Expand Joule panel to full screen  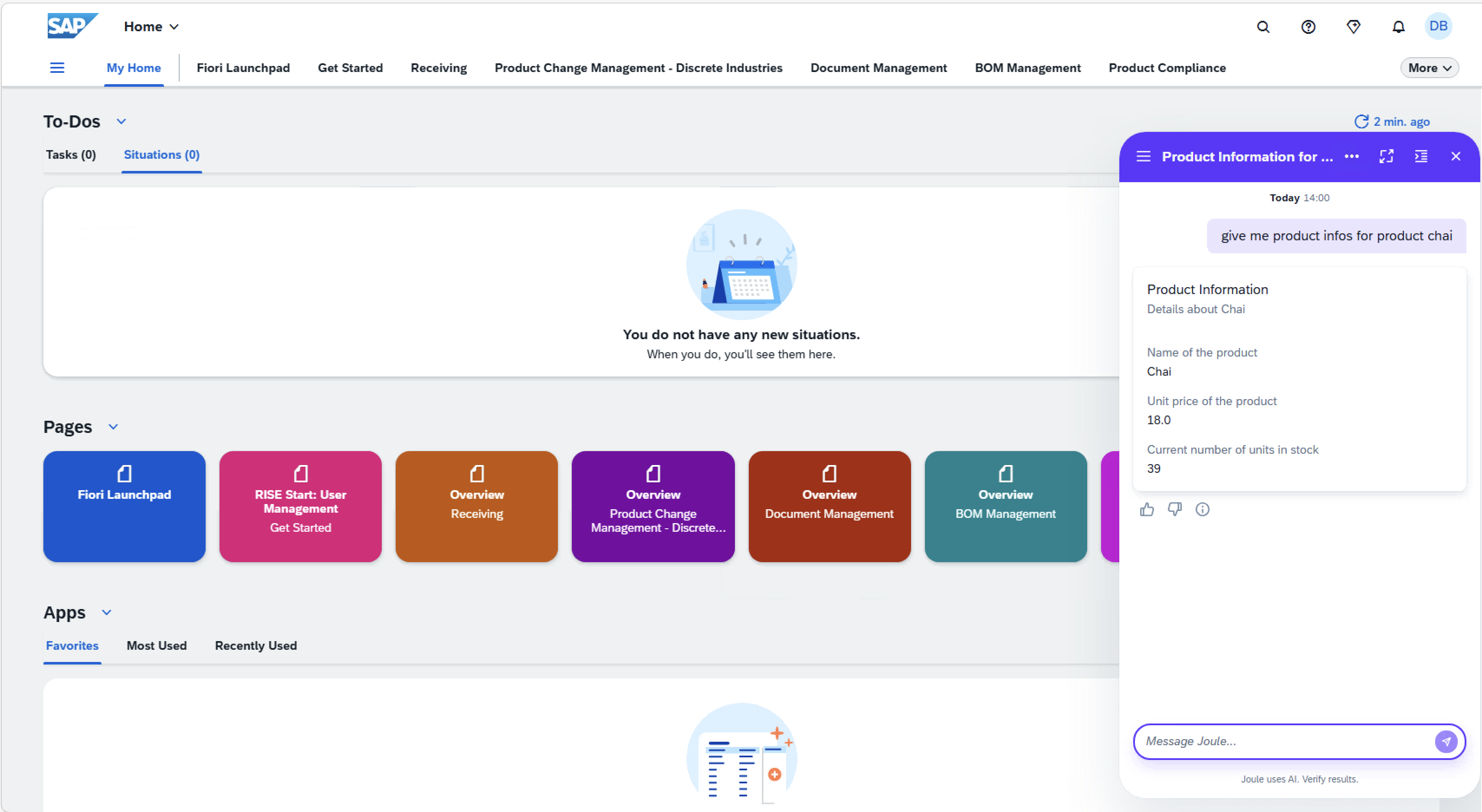(1387, 157)
